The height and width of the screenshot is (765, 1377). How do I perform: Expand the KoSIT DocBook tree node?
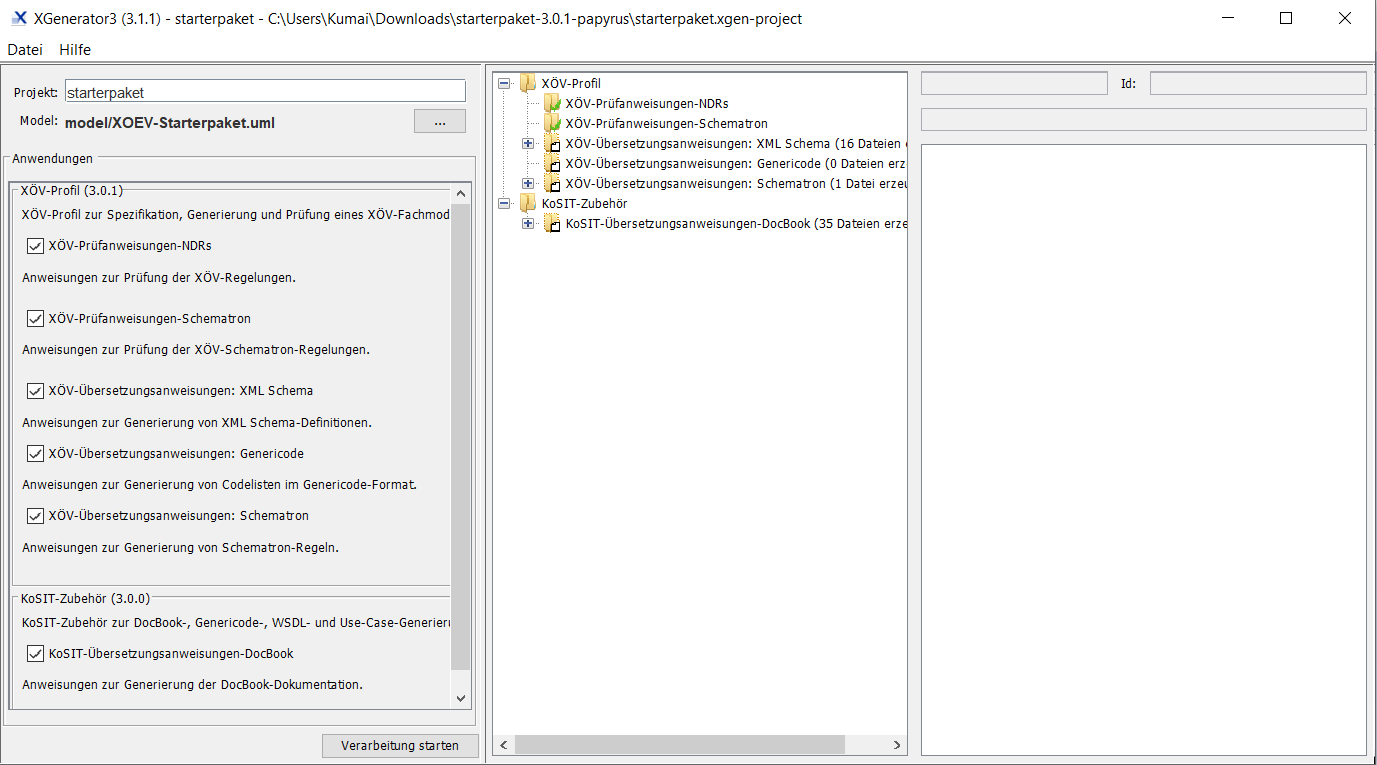(x=528, y=224)
